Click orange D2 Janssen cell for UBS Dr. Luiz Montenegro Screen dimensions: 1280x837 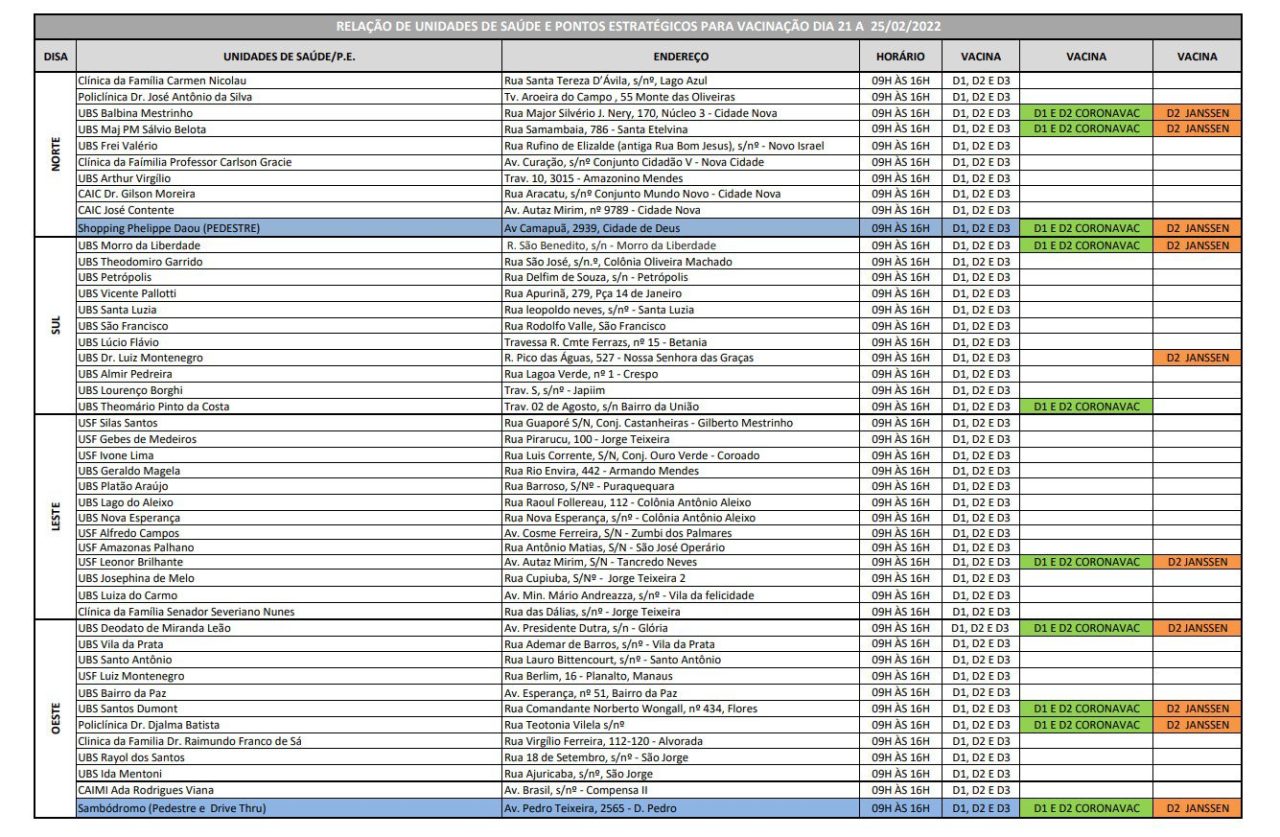coord(1197,358)
